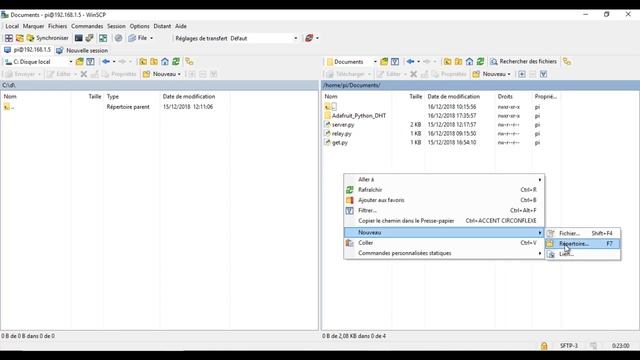Click remote panel filter icon
640x360 pixels.
(395, 62)
